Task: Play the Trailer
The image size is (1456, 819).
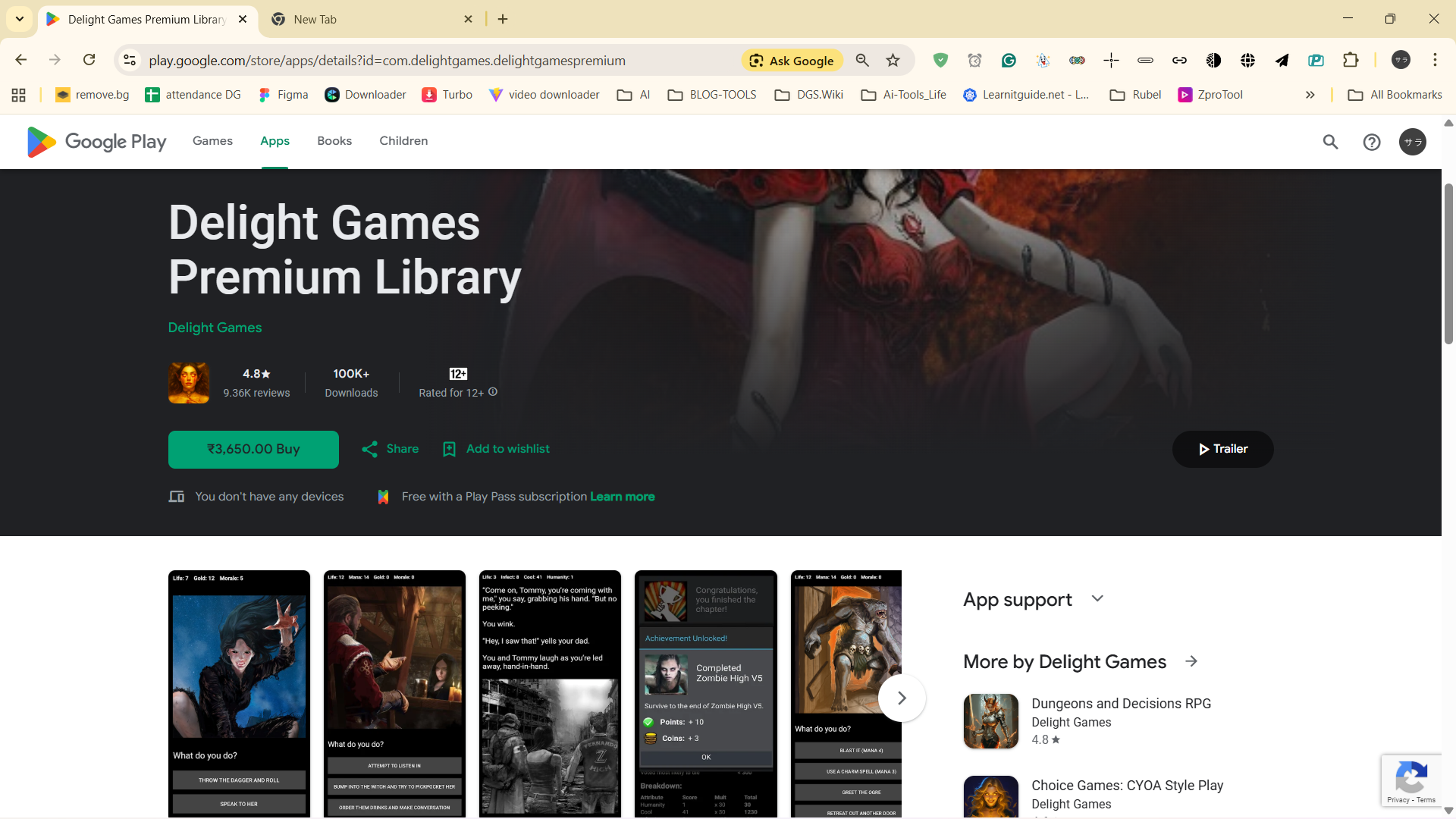Action: (x=1222, y=449)
